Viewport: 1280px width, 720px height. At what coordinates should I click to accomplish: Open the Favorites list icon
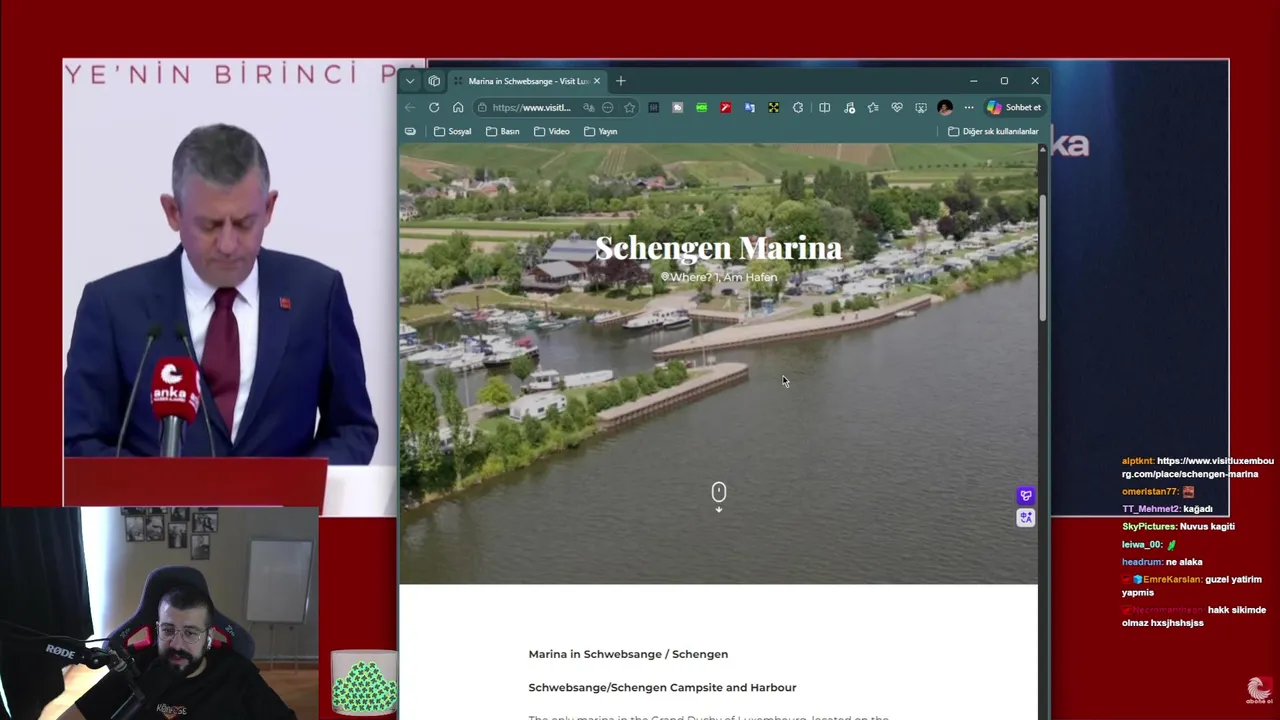[x=873, y=107]
